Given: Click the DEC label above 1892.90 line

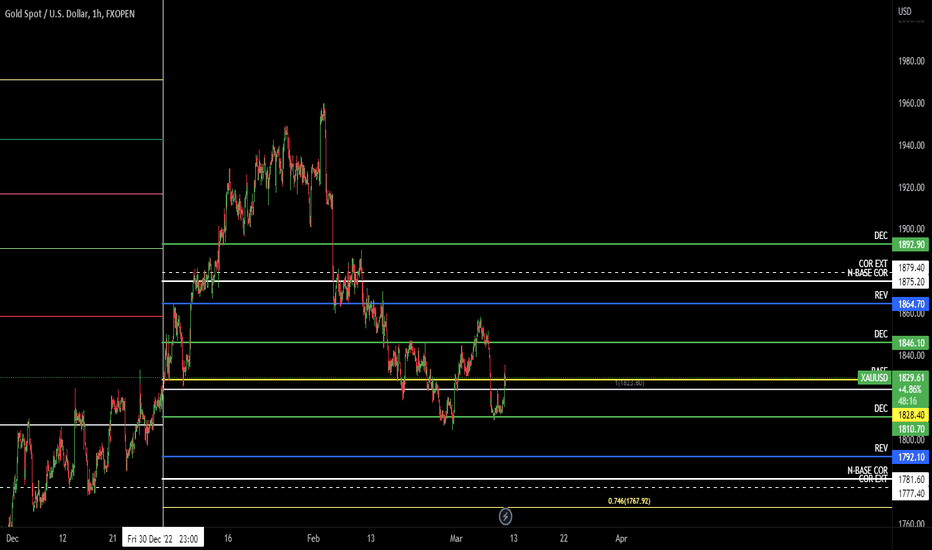Looking at the screenshot, I should pos(880,236).
